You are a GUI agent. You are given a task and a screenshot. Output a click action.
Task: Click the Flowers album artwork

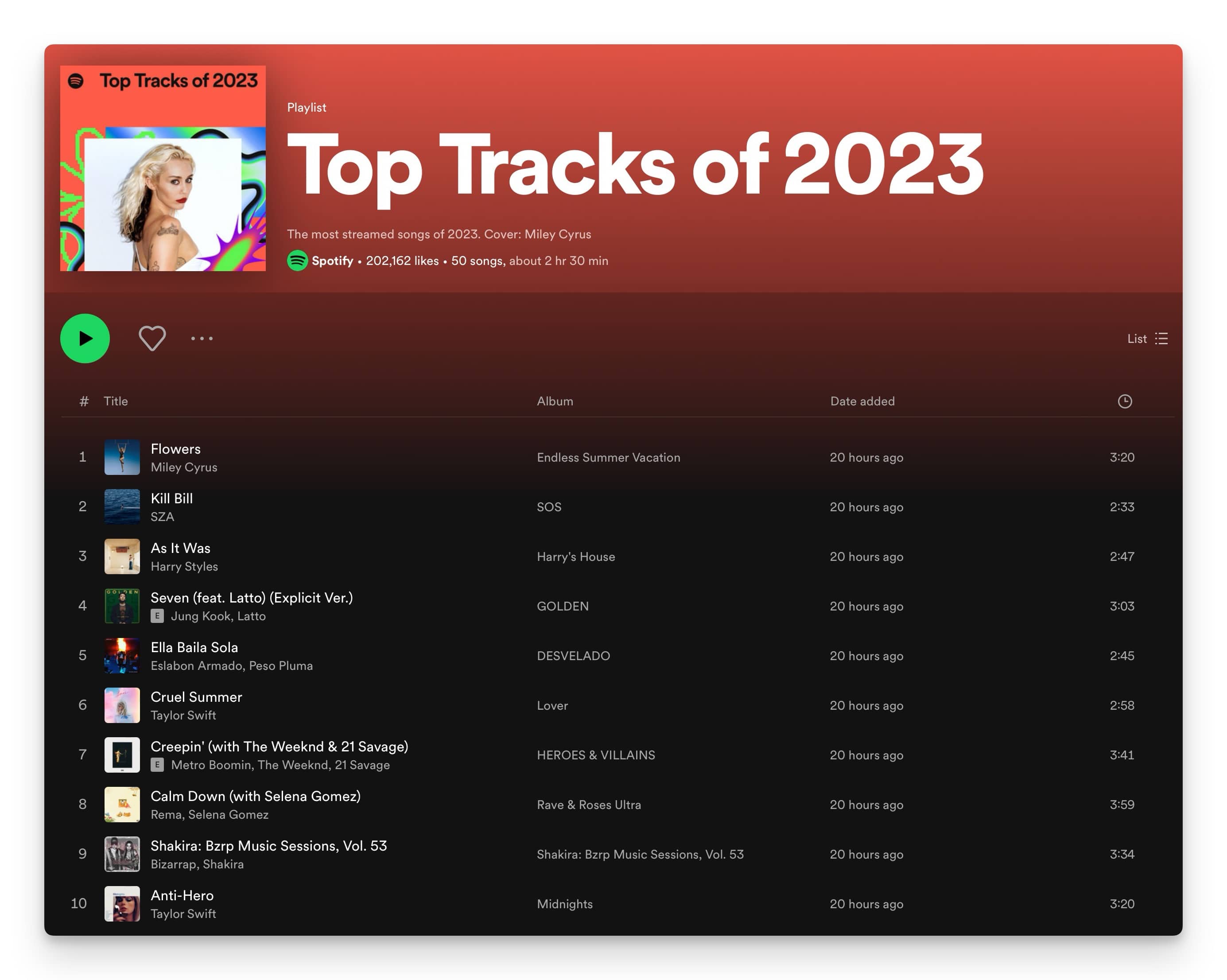tap(122, 457)
